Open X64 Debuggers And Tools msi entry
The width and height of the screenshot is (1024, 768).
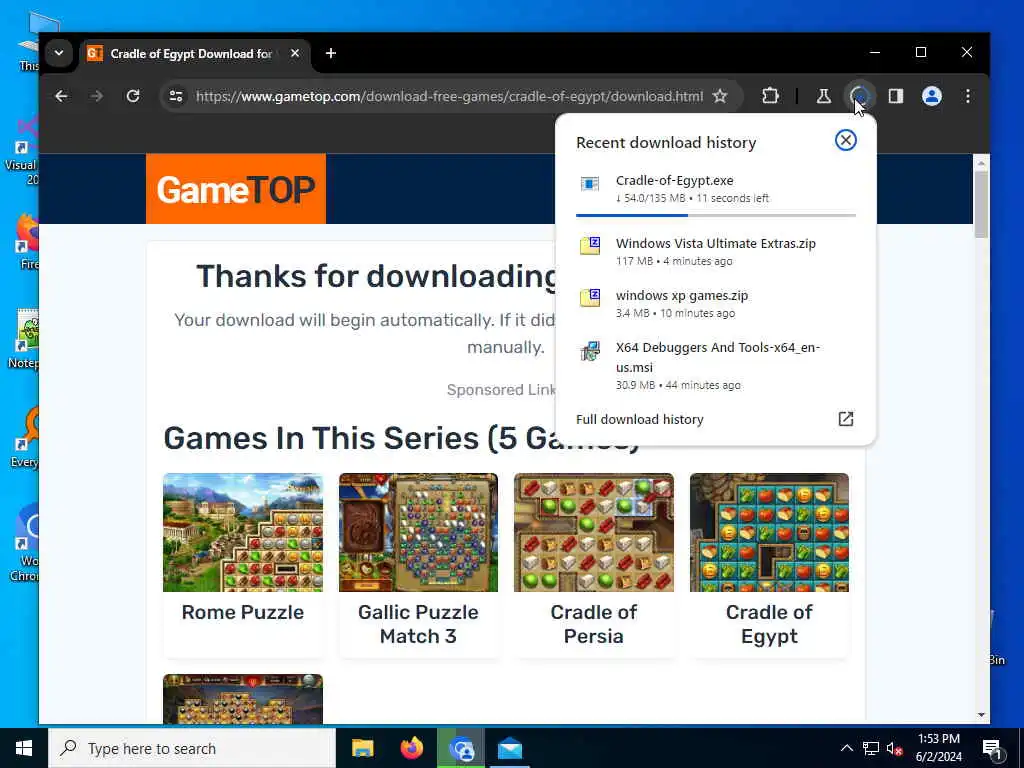coord(716,366)
